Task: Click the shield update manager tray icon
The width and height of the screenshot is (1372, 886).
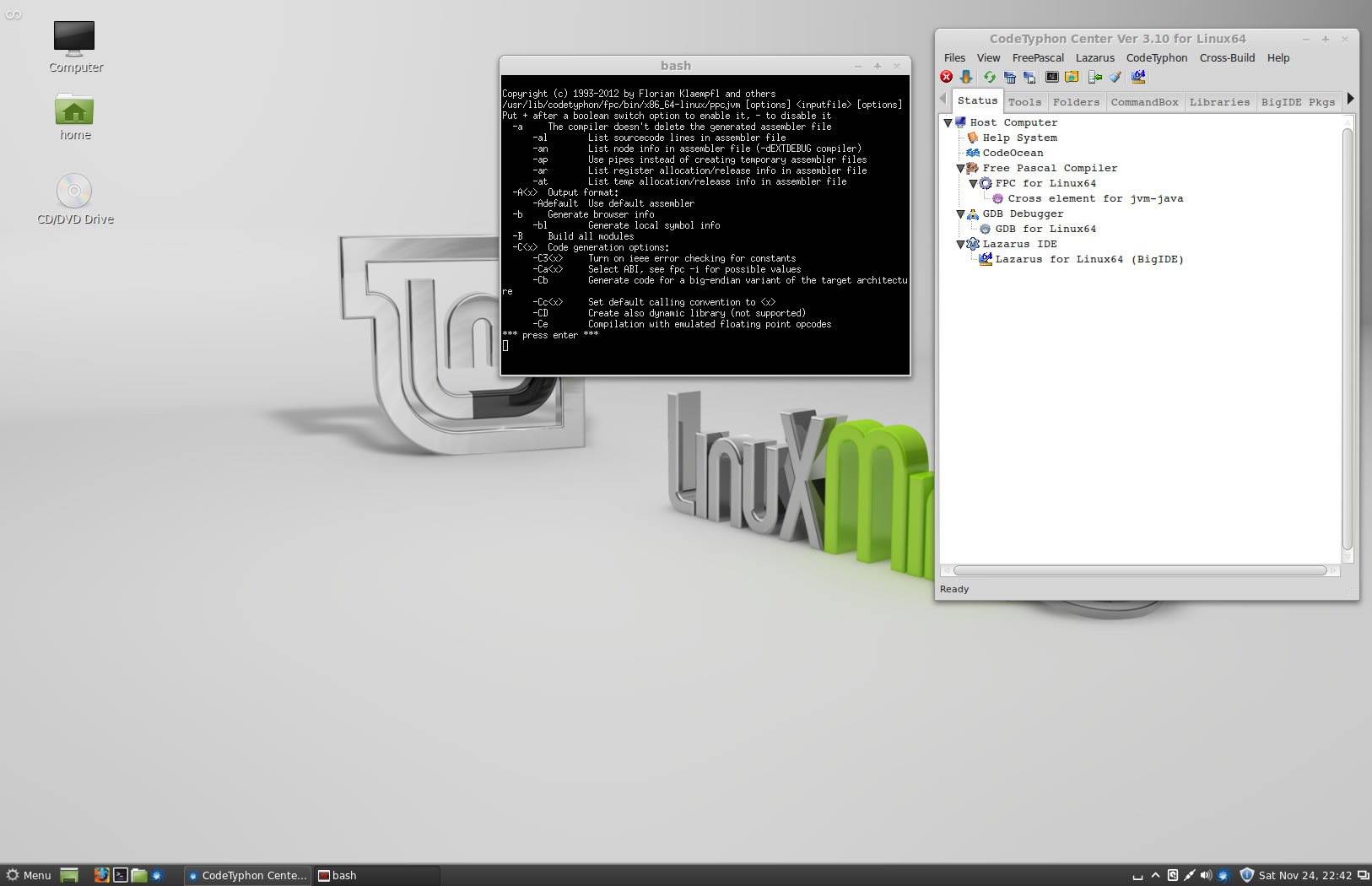Action: 1246,875
